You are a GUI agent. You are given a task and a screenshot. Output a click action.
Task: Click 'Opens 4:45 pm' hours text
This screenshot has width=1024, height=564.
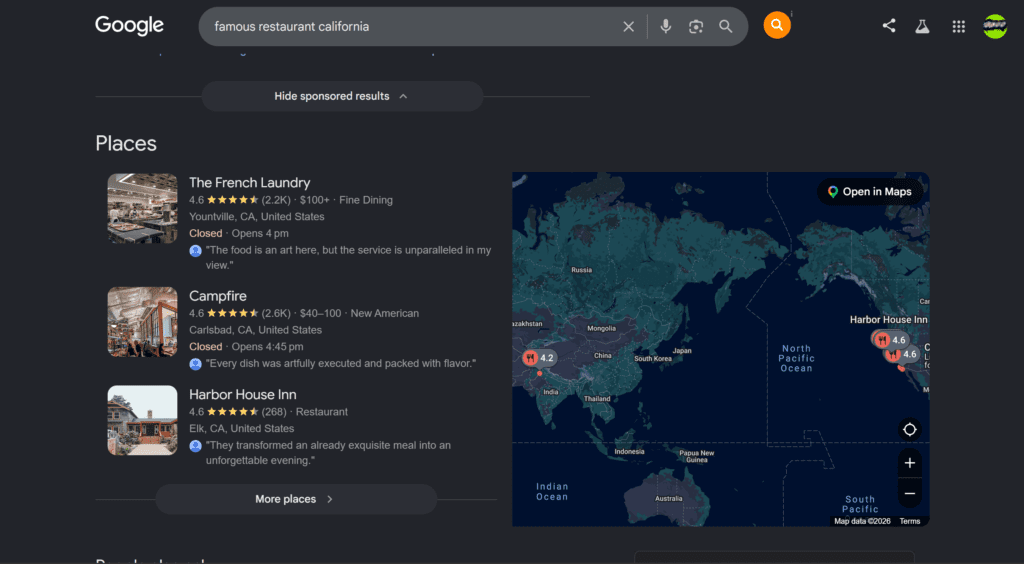[x=267, y=347]
